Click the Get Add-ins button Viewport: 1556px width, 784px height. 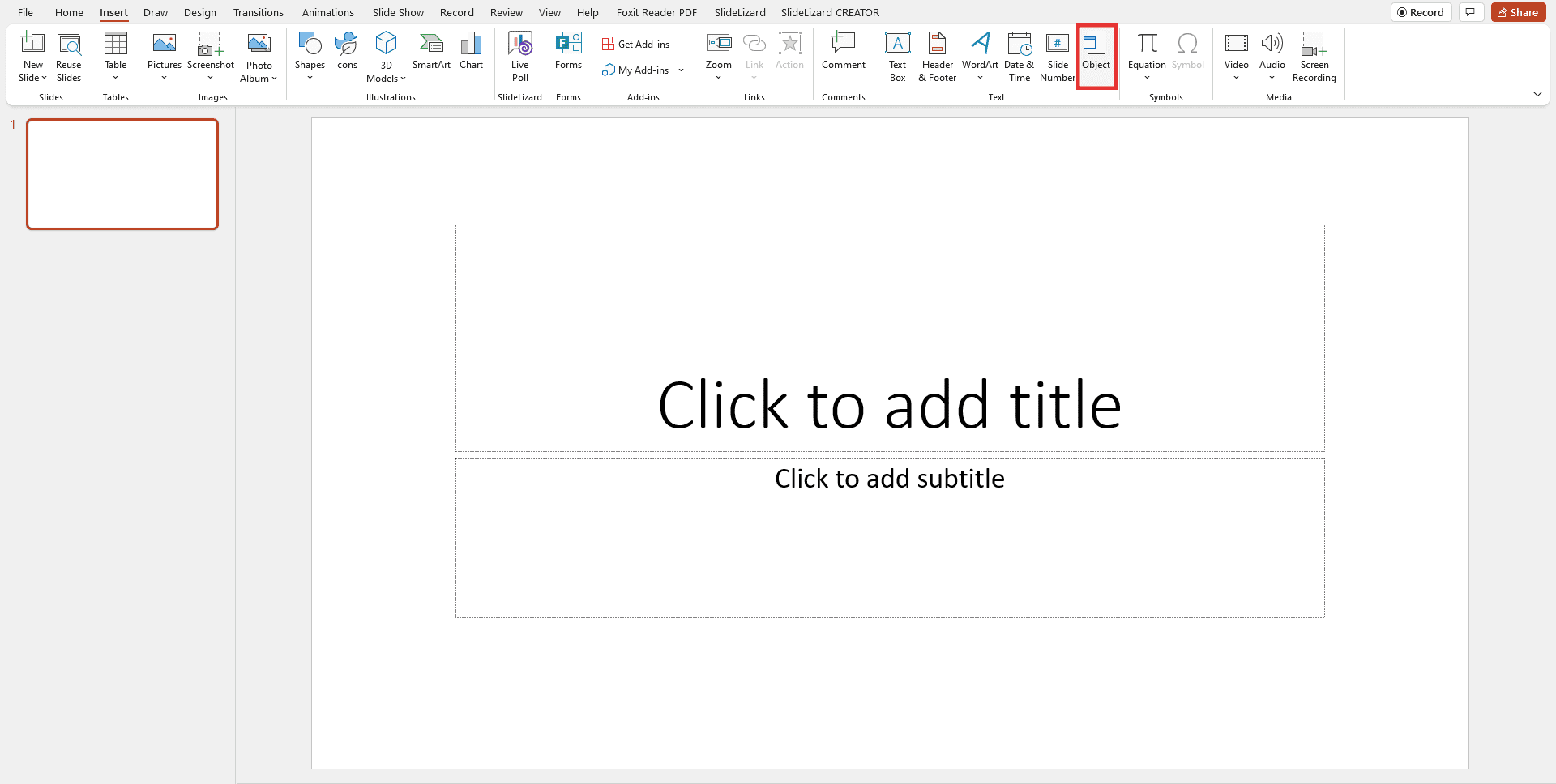point(635,43)
